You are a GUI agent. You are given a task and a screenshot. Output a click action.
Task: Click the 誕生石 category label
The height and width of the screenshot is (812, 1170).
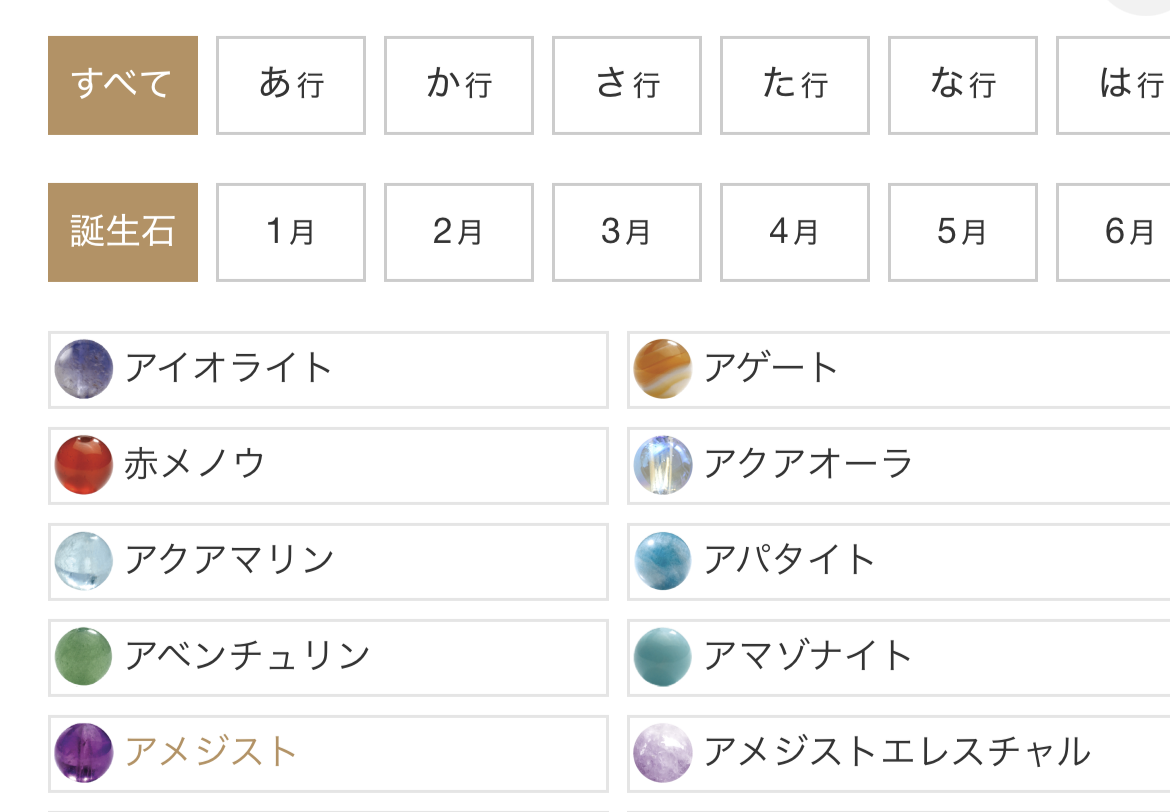[x=123, y=232]
